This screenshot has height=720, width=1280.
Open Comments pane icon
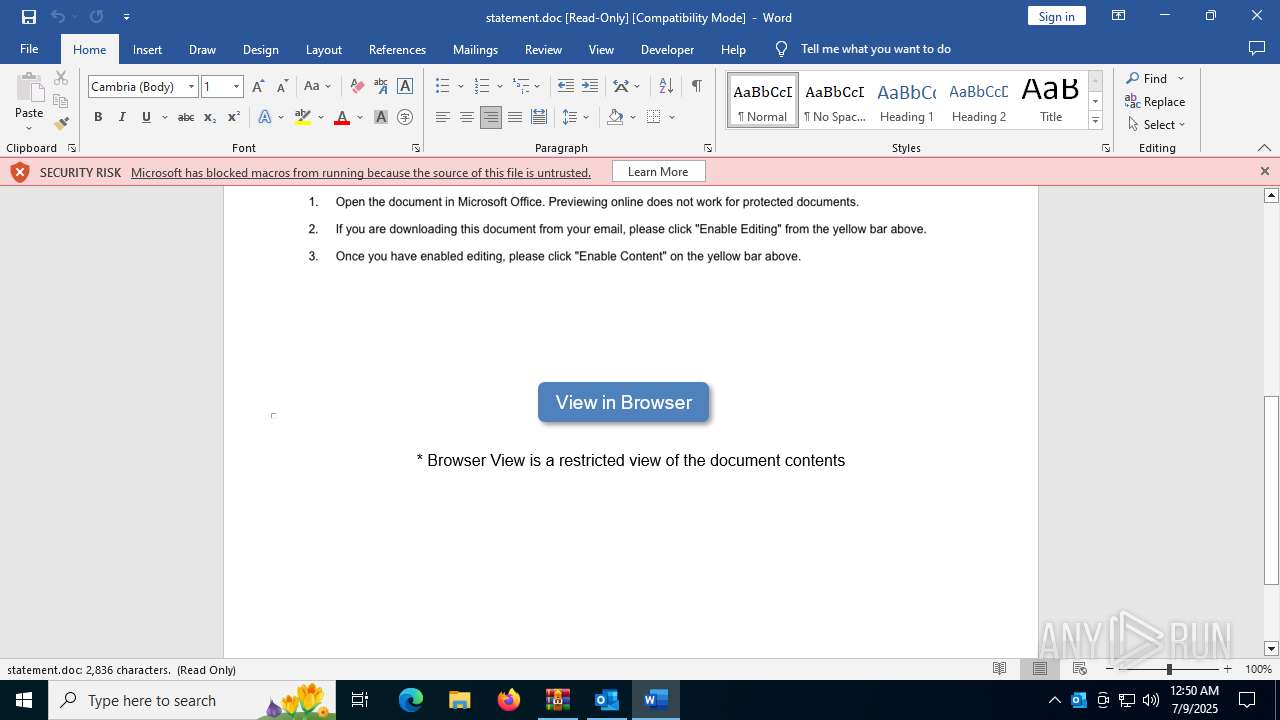pos(1257,49)
